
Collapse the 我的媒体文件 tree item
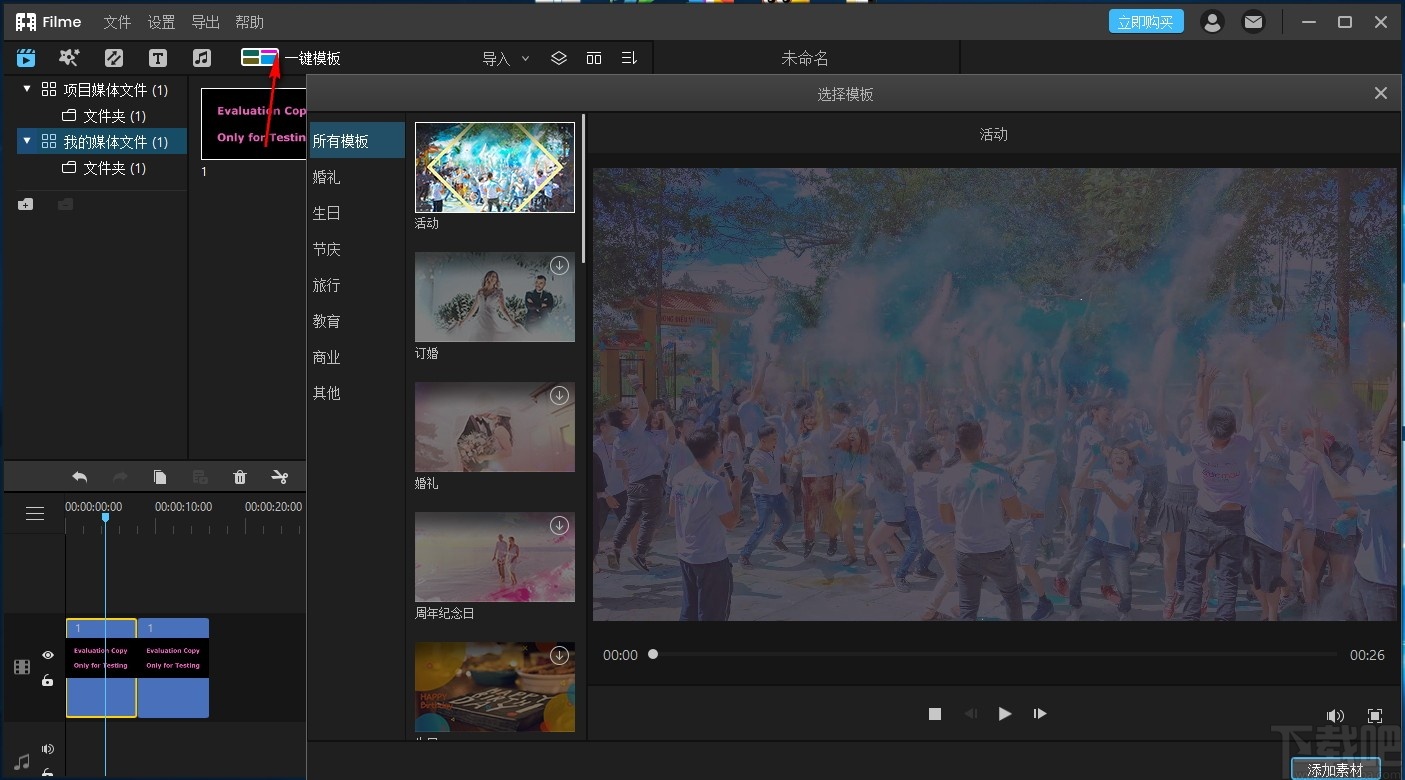click(x=25, y=141)
